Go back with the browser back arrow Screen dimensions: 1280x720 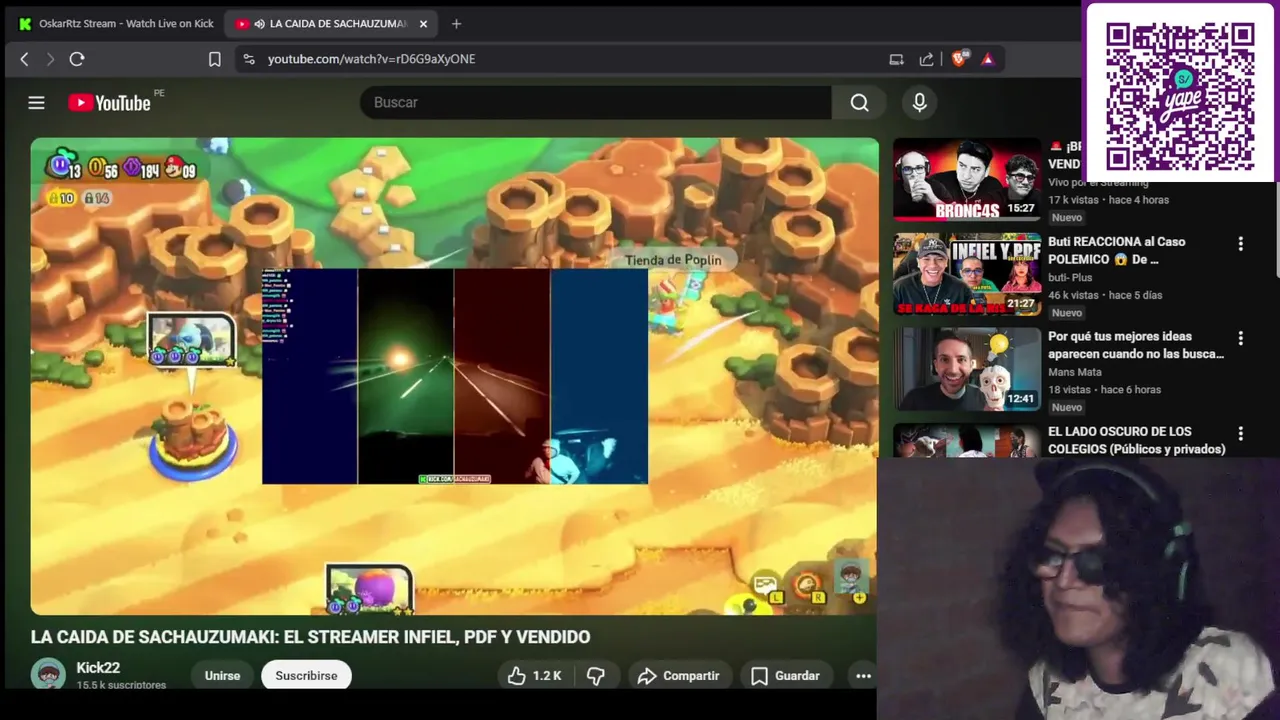pyautogui.click(x=25, y=59)
